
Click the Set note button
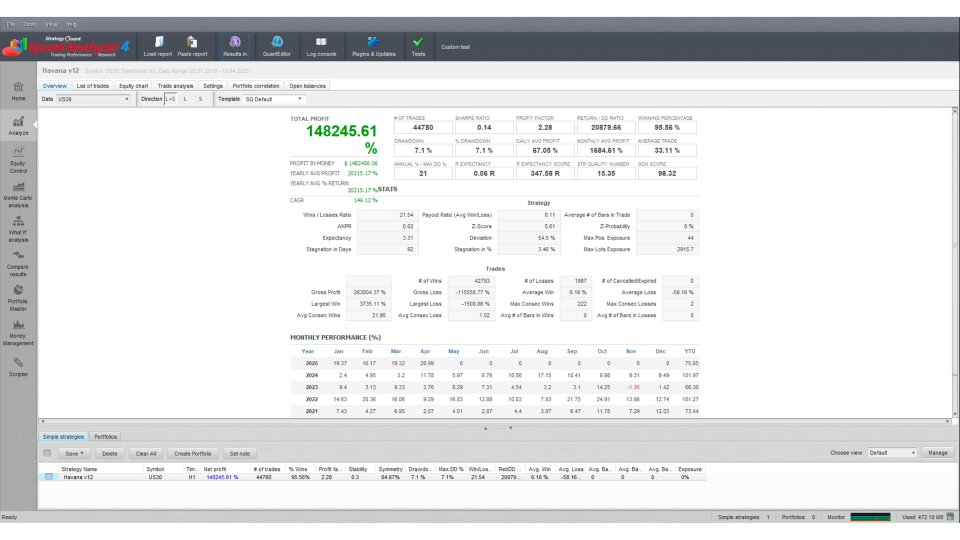[x=239, y=454]
